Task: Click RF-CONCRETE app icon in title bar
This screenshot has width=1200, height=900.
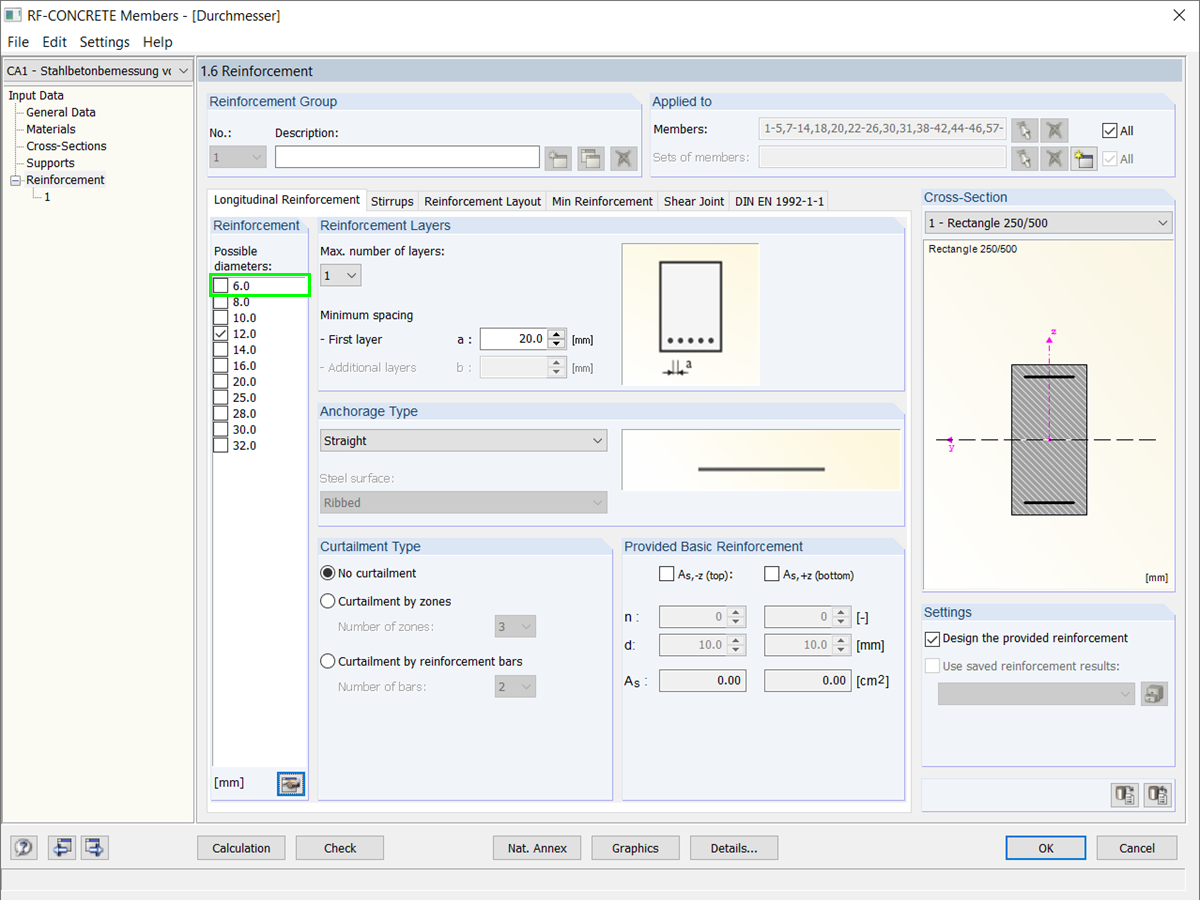Action: click(x=14, y=15)
